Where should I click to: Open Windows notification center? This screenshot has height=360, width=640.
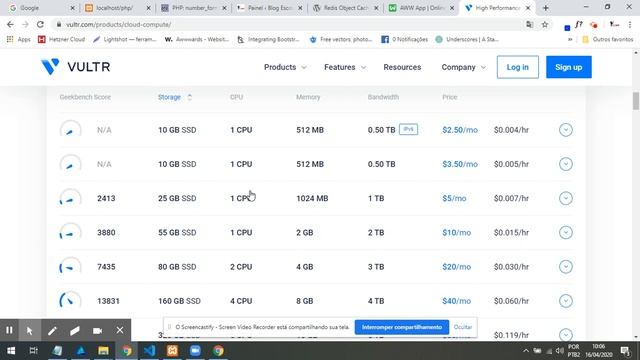(x=625, y=351)
